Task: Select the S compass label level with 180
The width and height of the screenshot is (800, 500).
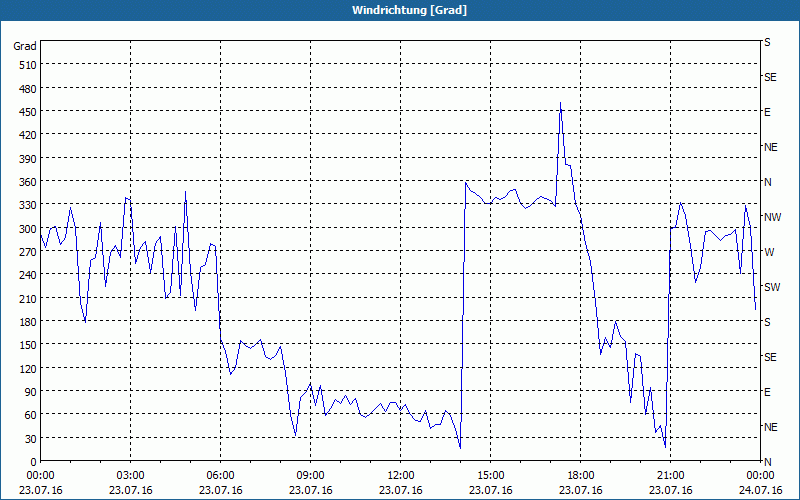Action: (767, 322)
